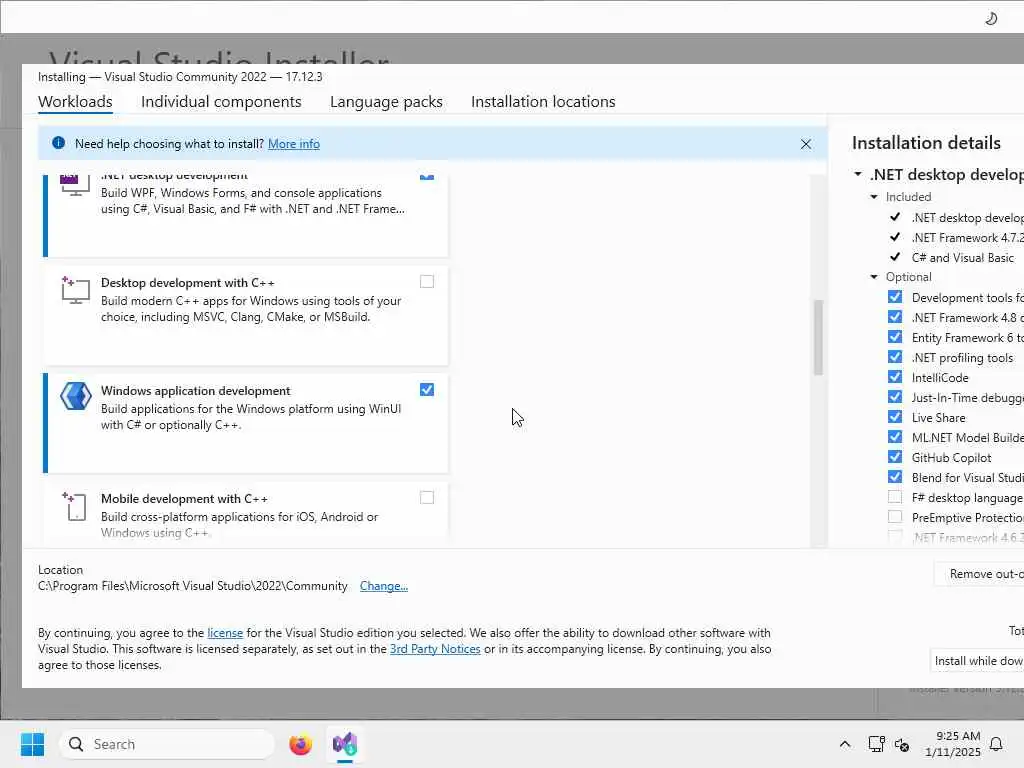Viewport: 1024px width, 768px height.
Task: Check F# desktop language support
Action: pos(895,497)
